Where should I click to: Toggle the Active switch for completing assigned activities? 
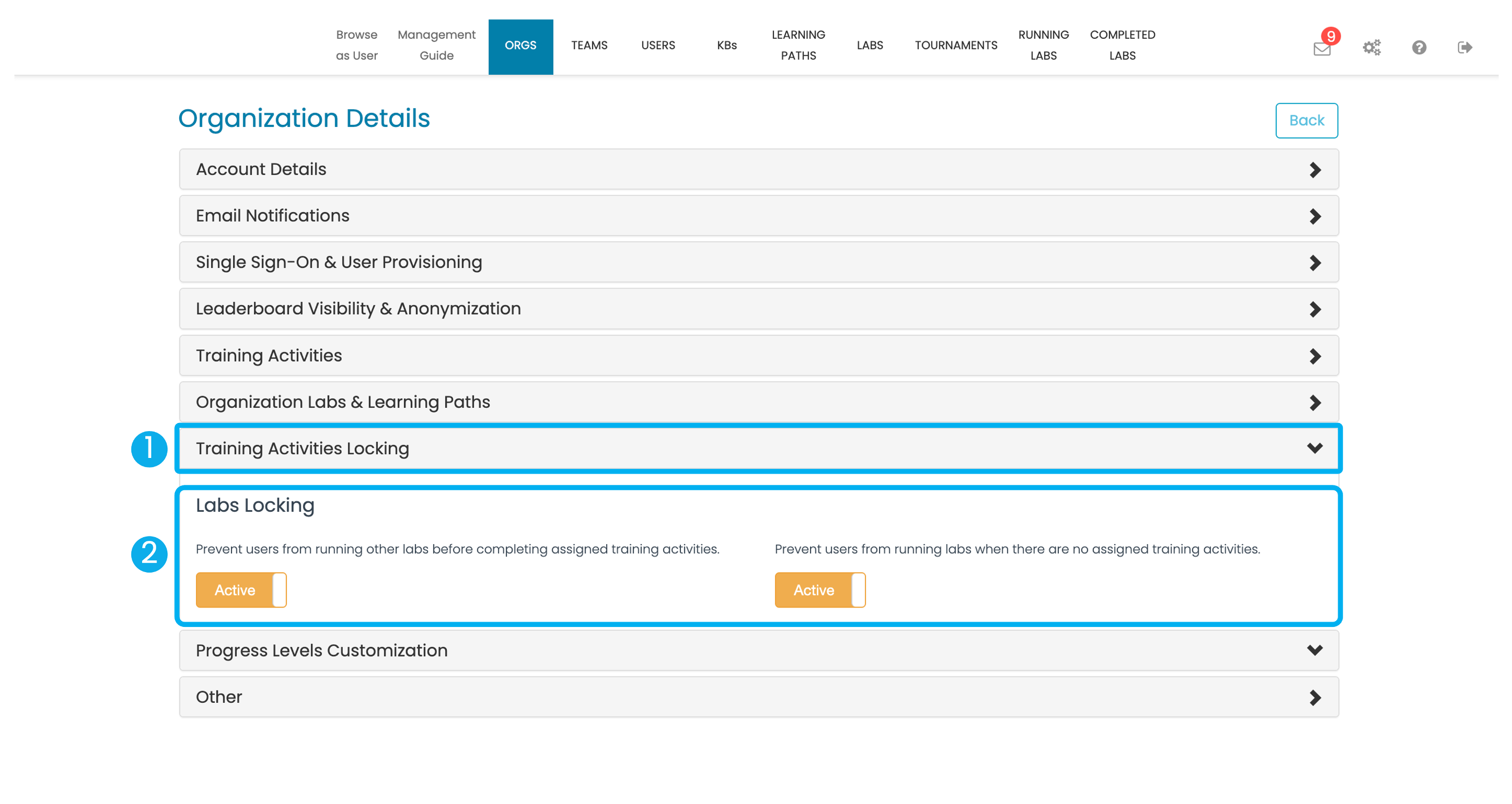(241, 590)
